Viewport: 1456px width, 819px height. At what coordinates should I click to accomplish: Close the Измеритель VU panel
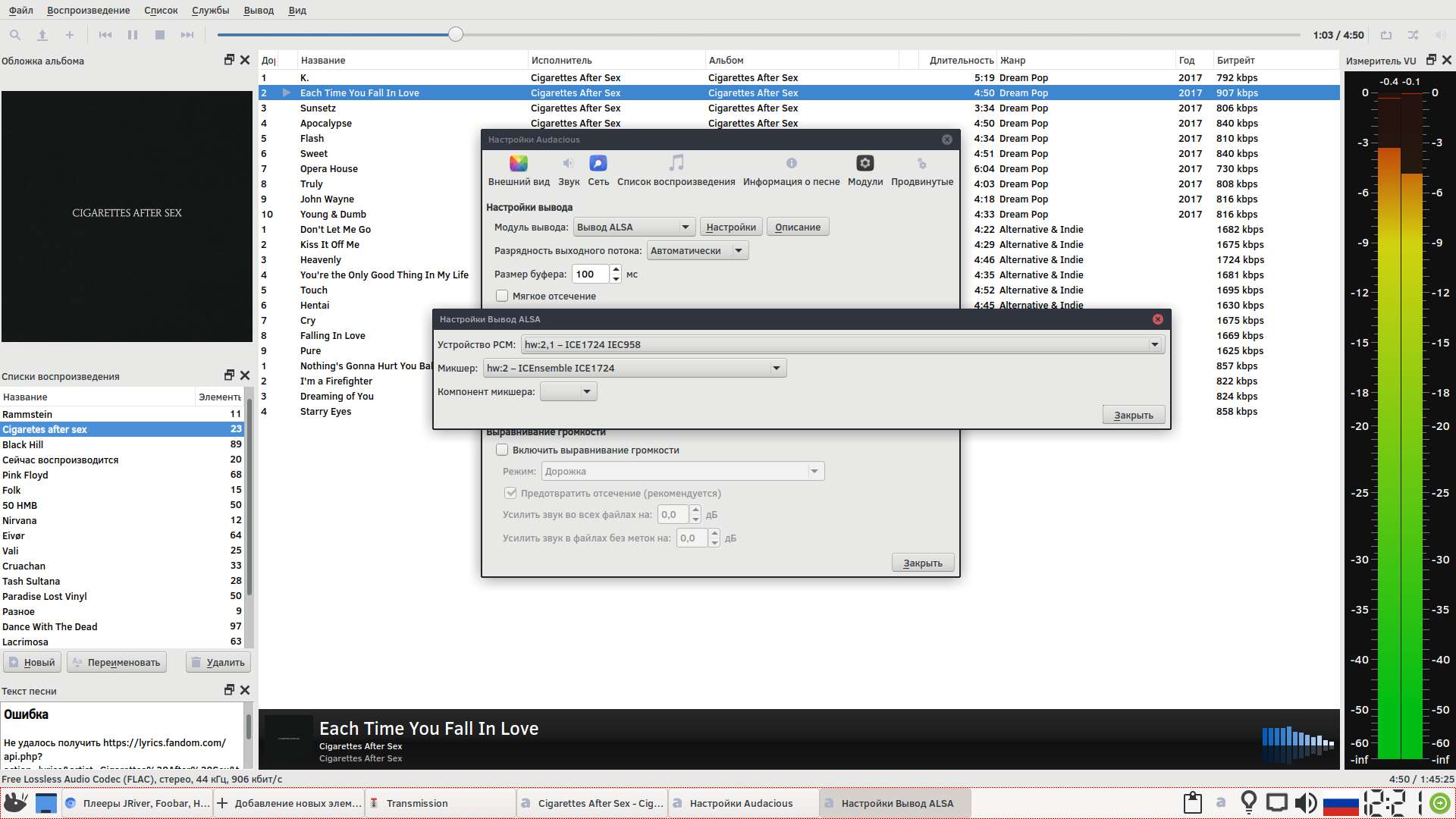(1447, 60)
